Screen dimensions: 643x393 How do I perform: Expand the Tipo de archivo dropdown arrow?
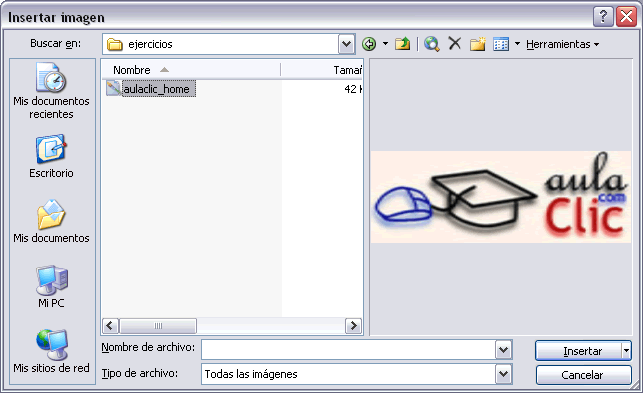click(x=504, y=374)
